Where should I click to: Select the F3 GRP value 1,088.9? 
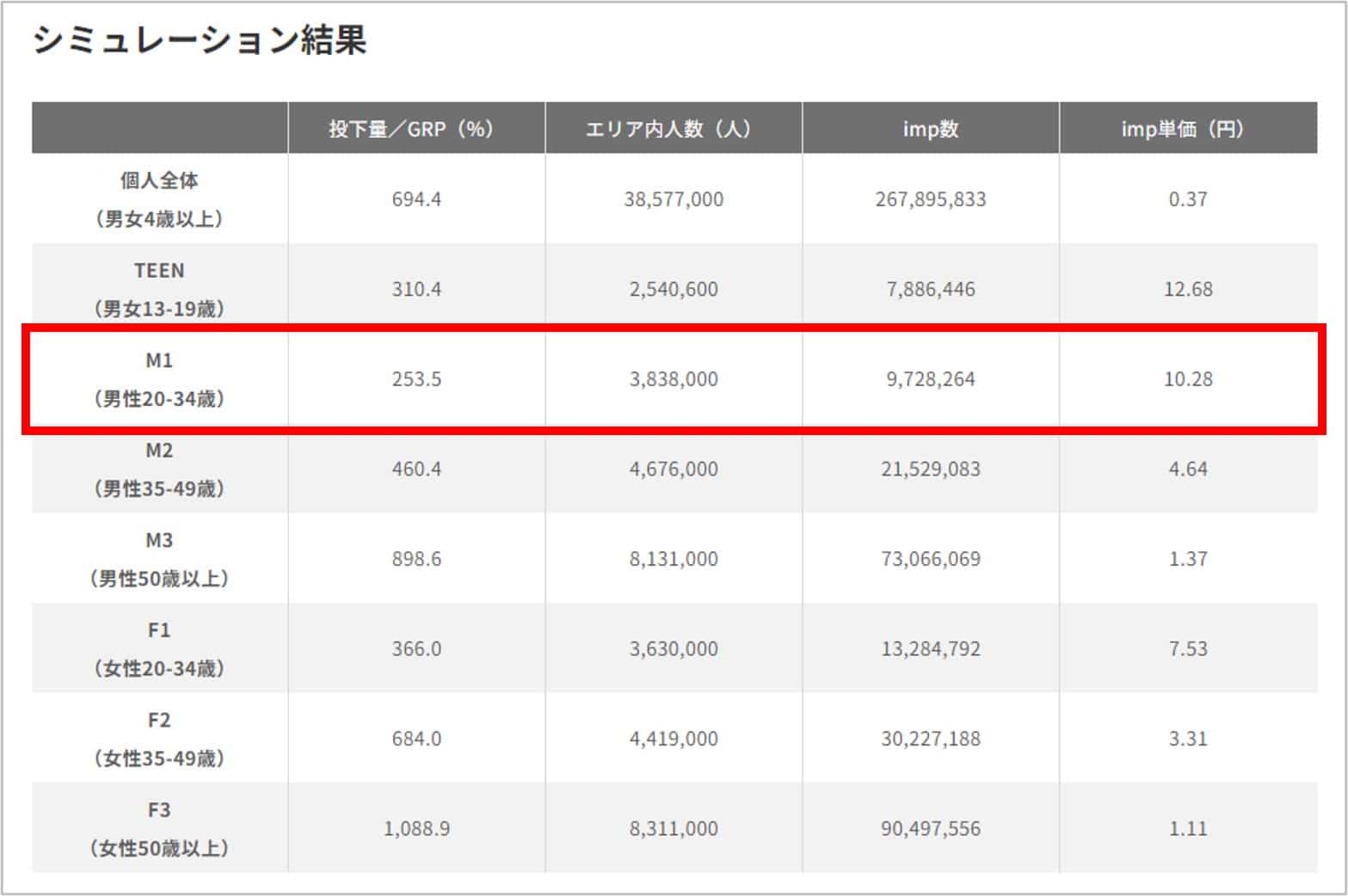[416, 829]
